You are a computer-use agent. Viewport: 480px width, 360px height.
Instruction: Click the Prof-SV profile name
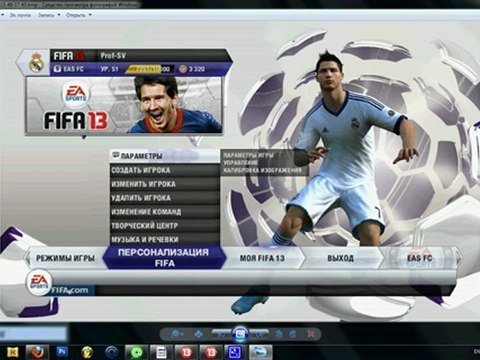[113, 56]
